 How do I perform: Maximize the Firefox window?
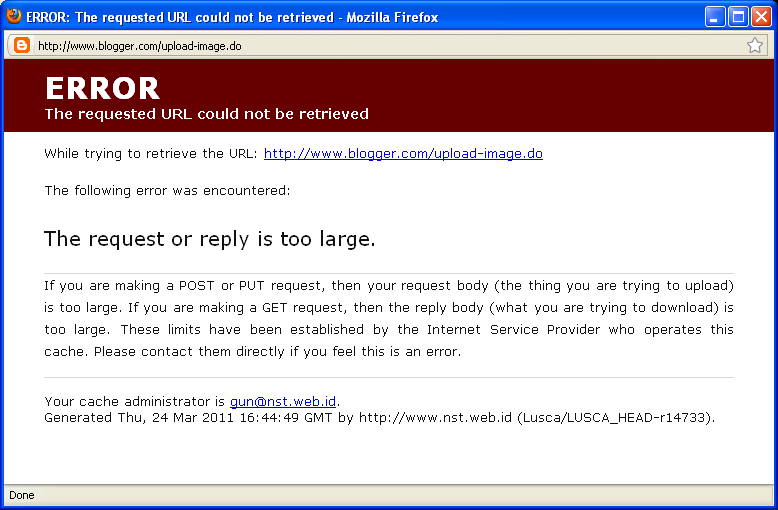[x=738, y=17]
